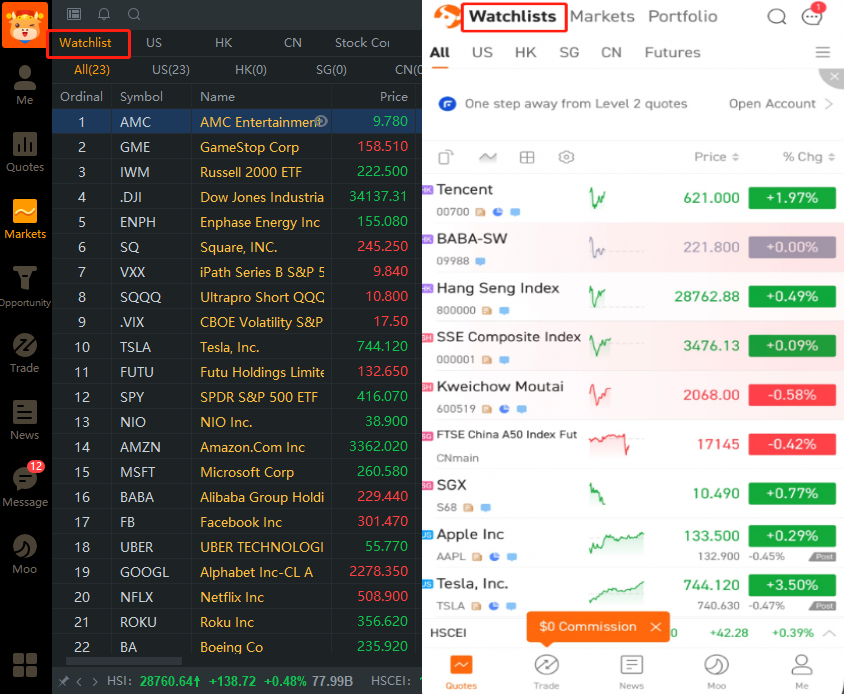This screenshot has width=844, height=694.
Task: Click the desktop horizontal scrollbar
Action: (124, 661)
